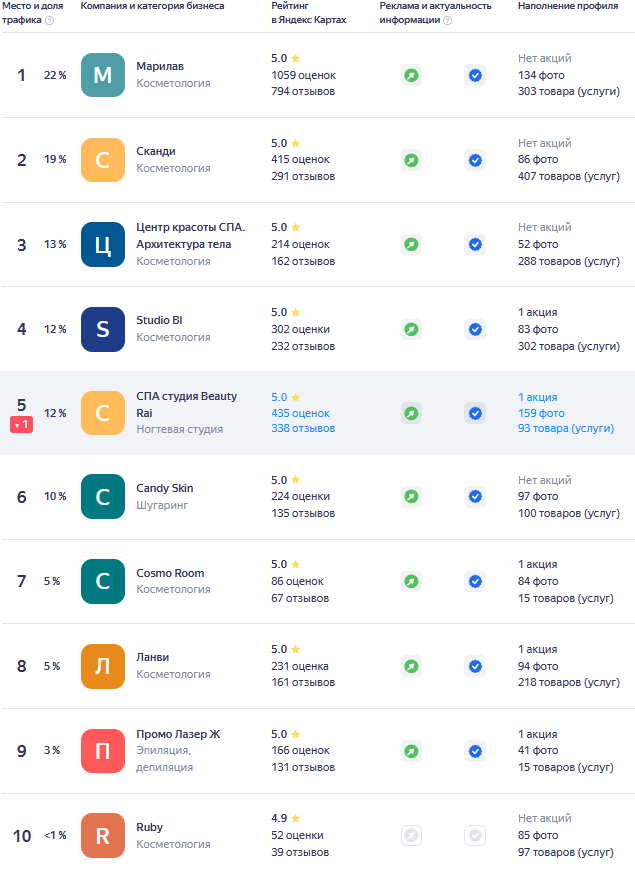Click the green advertising icon for Ланви

point(411,666)
